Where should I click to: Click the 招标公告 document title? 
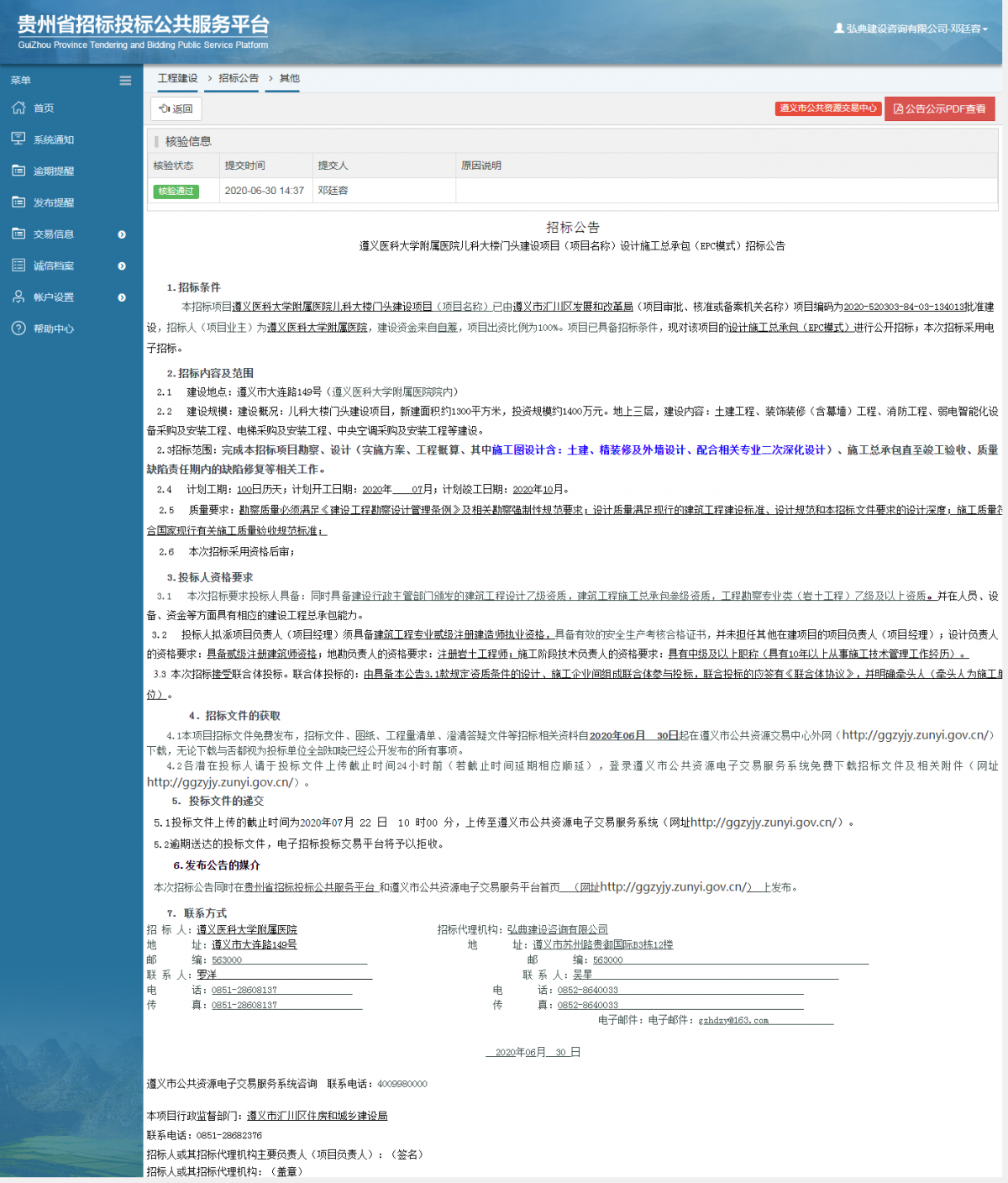pos(573,227)
